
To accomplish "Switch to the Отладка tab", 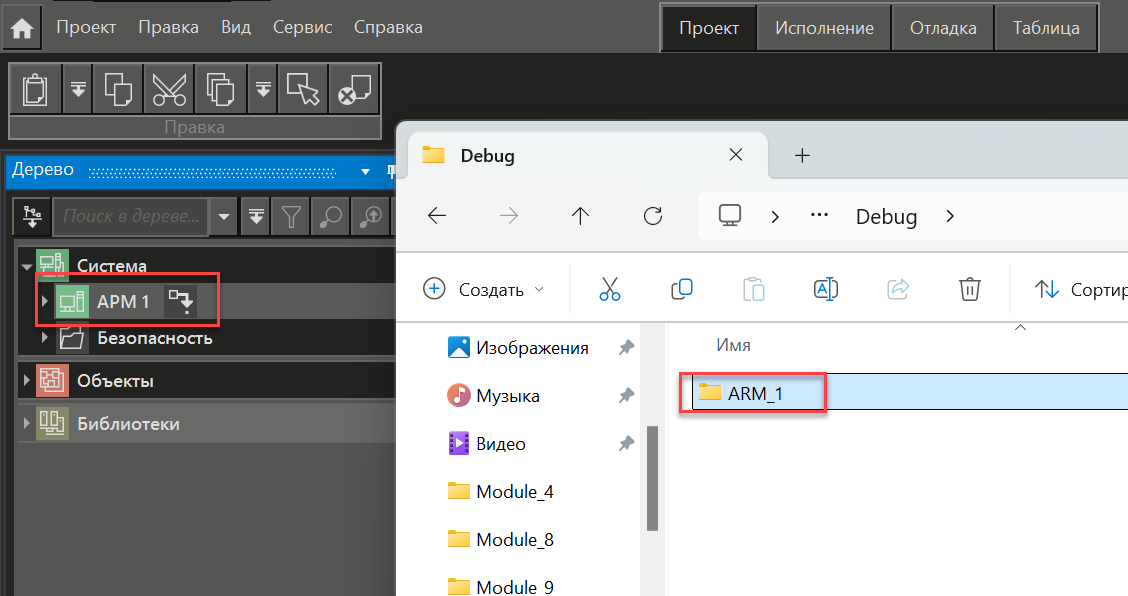I will tap(942, 28).
